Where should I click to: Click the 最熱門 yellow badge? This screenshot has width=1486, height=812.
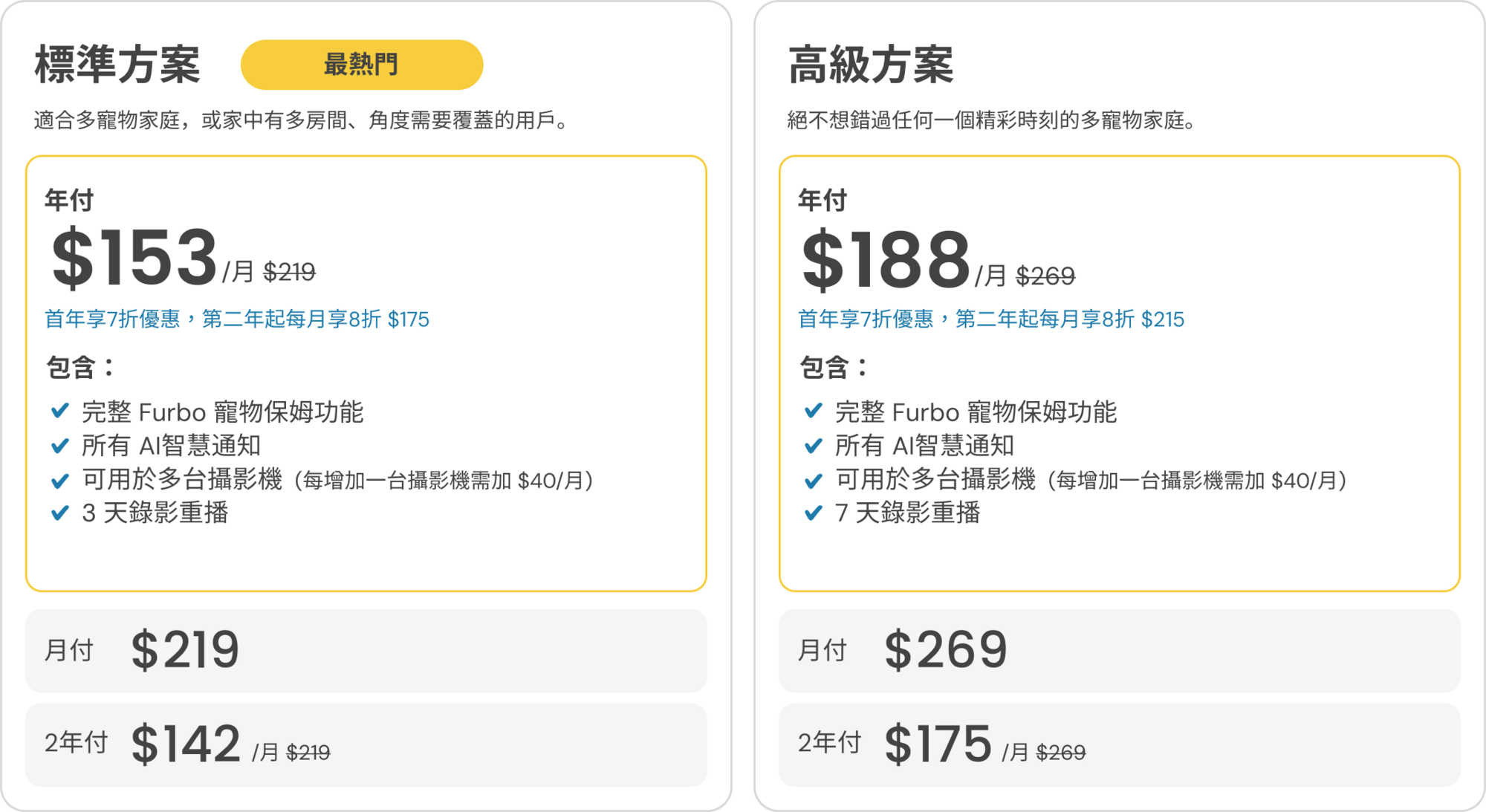pos(362,65)
